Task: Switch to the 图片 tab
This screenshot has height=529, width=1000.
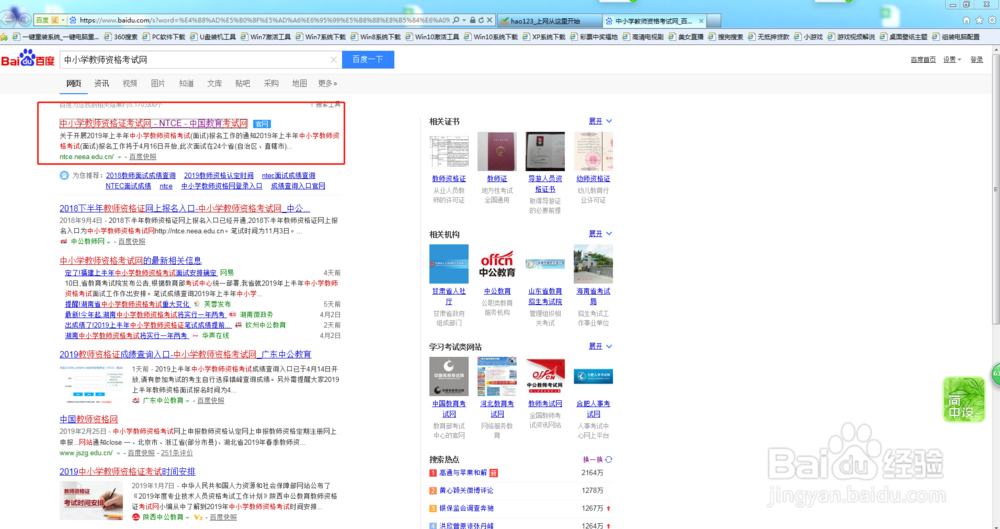Action: tap(158, 84)
